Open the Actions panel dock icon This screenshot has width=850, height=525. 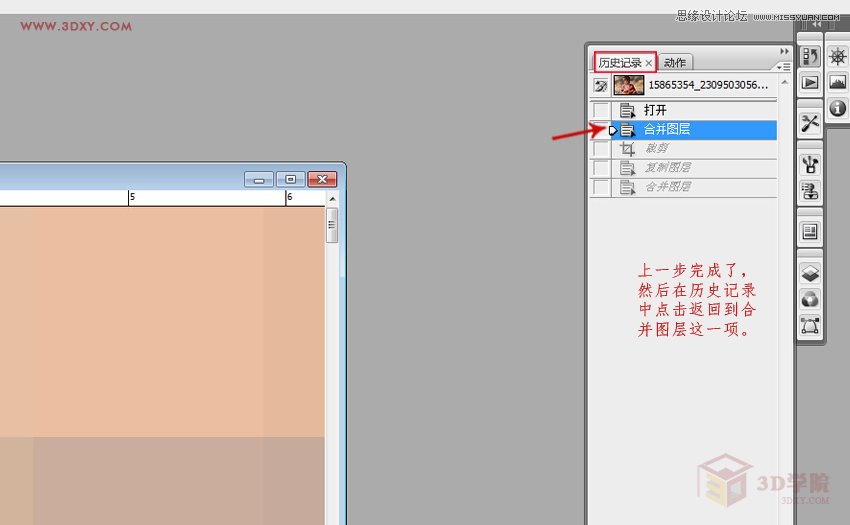810,82
